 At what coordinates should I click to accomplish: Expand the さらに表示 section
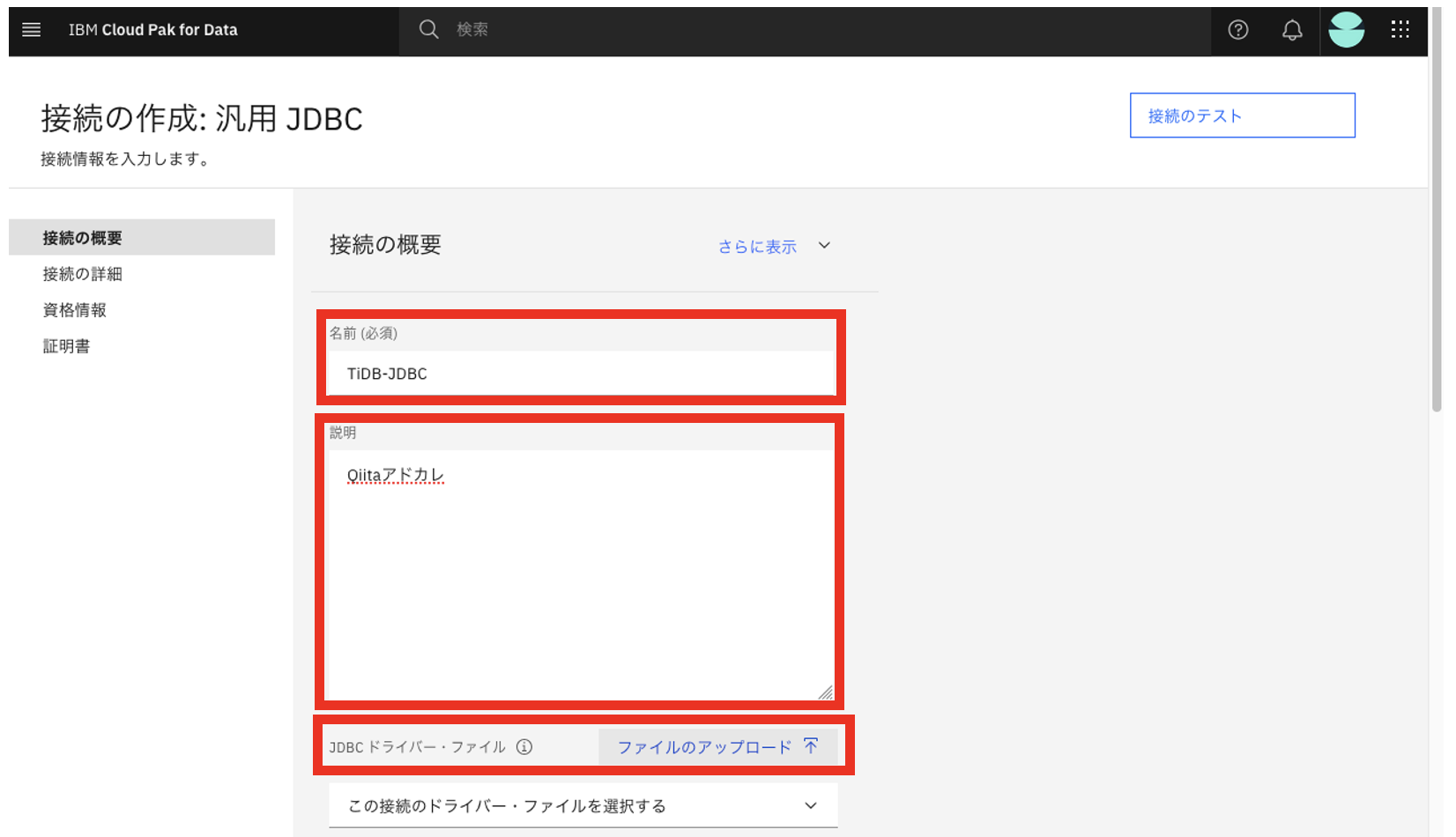coord(756,246)
